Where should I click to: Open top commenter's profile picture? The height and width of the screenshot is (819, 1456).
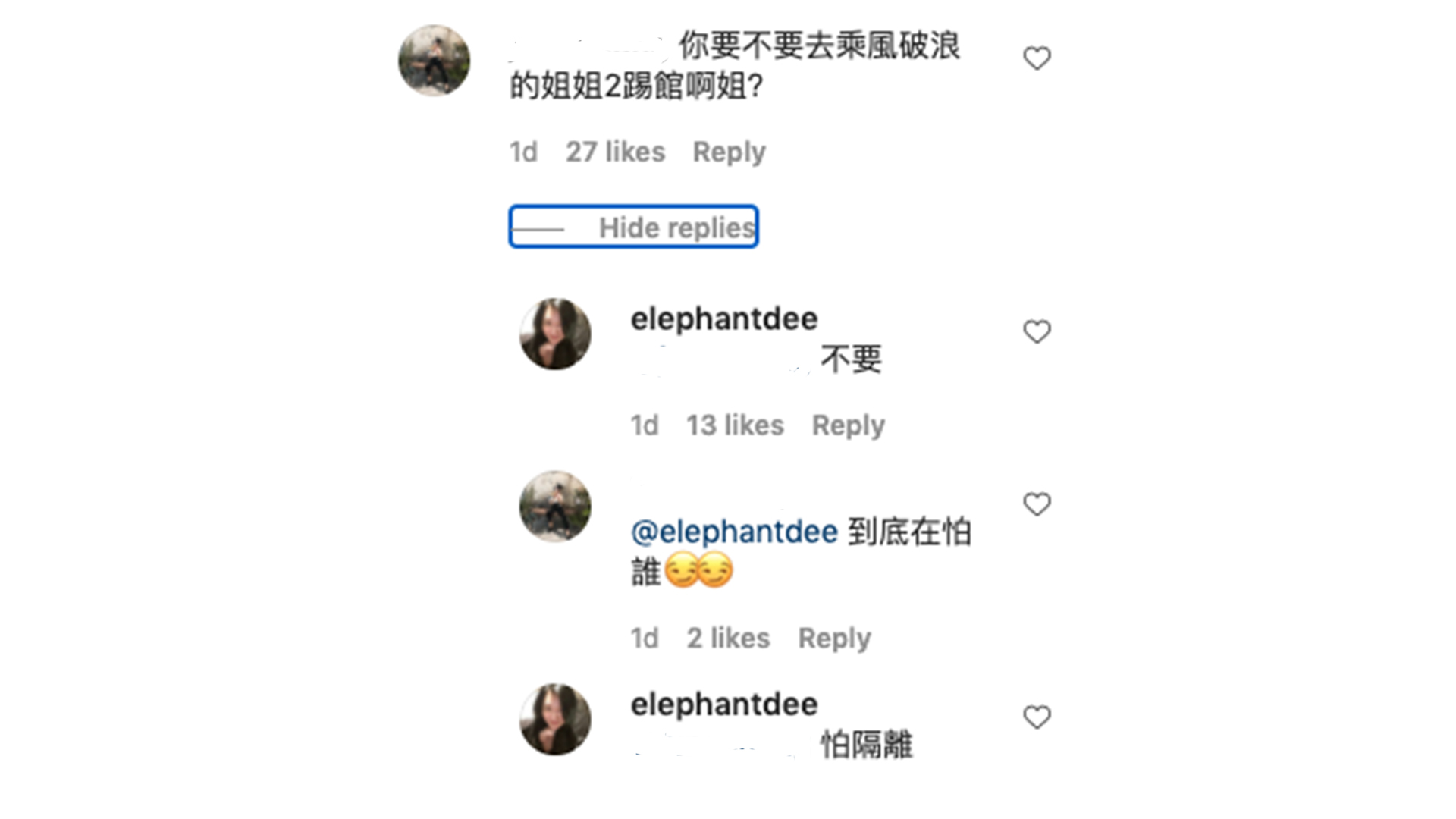[x=434, y=61]
